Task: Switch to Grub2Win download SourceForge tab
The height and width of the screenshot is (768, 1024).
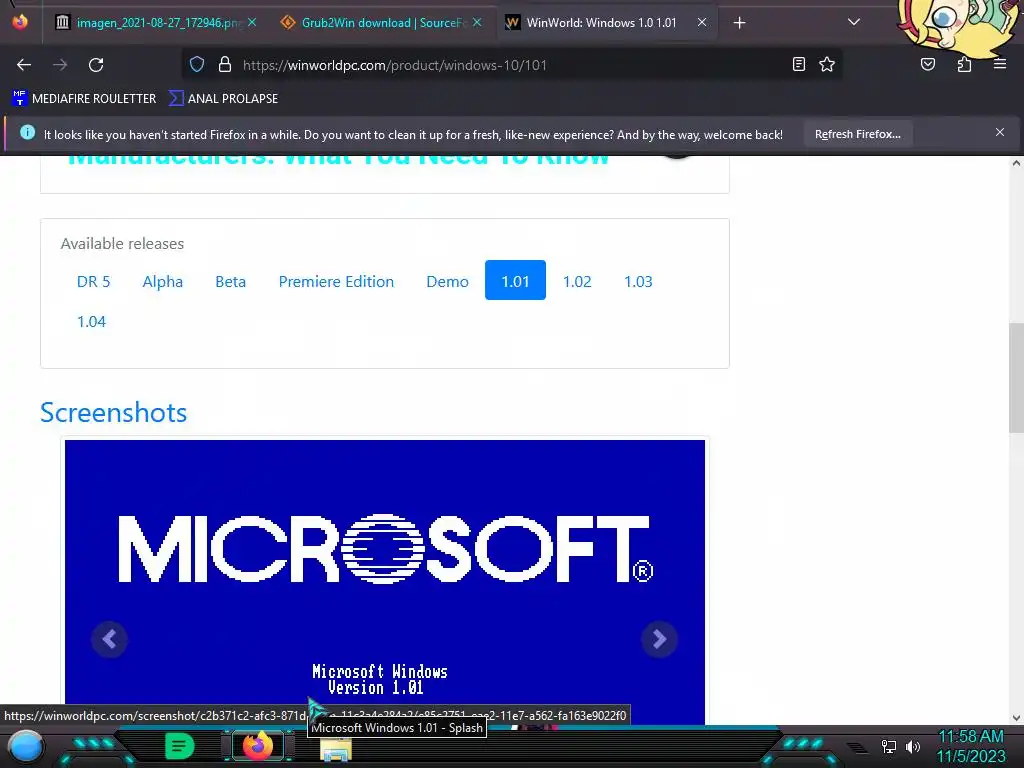Action: pos(381,22)
